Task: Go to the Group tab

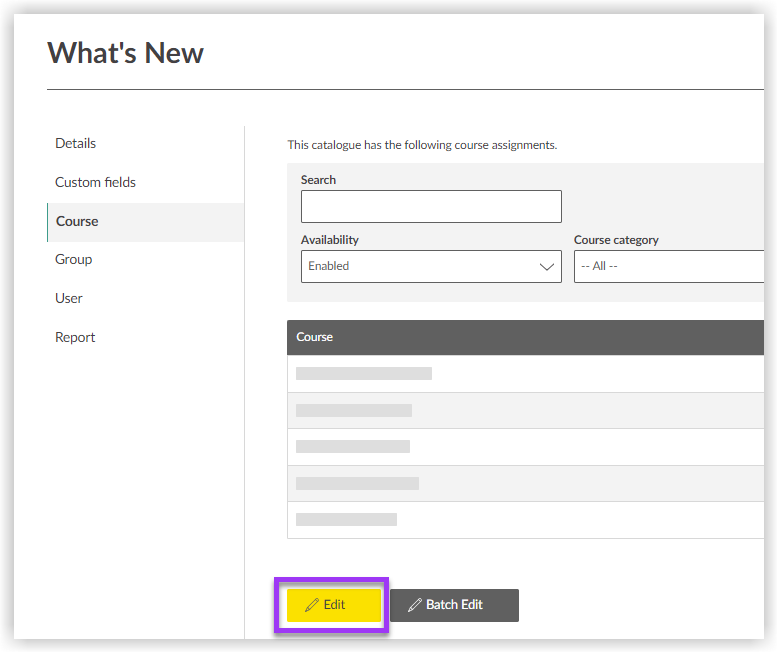Action: (73, 260)
